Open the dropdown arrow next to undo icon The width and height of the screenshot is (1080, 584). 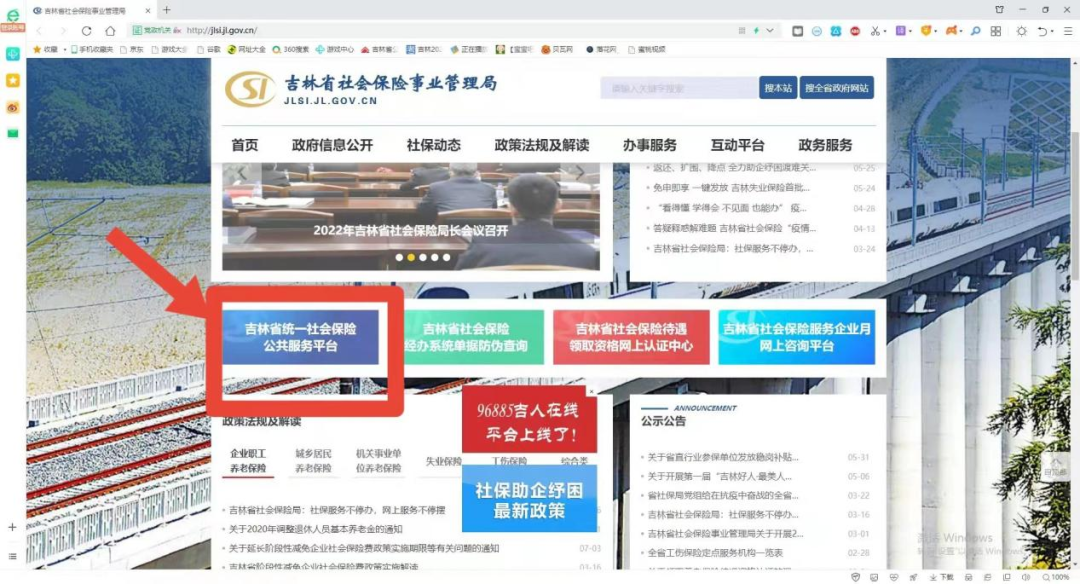pyautogui.click(x=1052, y=32)
